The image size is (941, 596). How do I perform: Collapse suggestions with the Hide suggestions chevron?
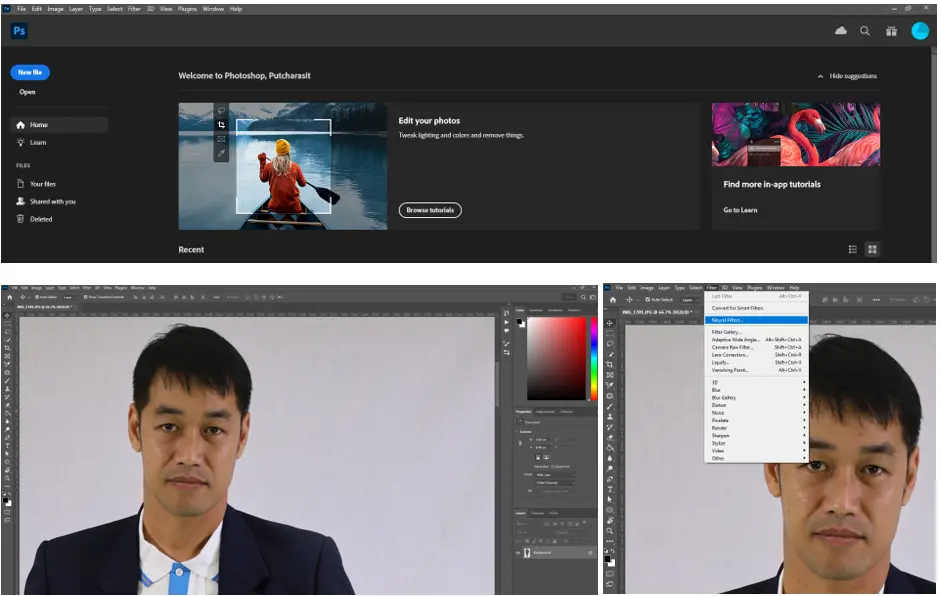coord(821,76)
